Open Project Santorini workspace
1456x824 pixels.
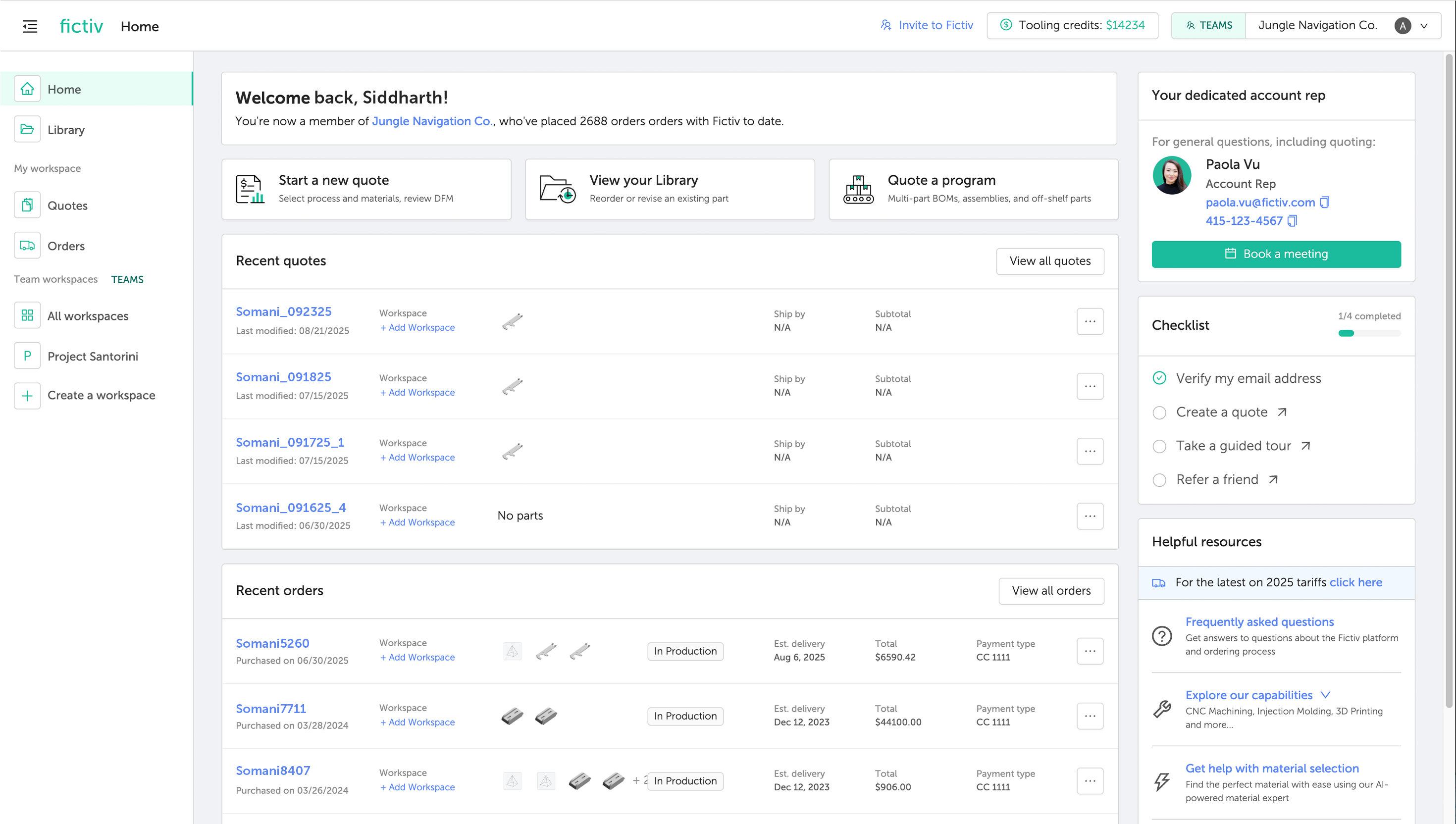(x=92, y=356)
